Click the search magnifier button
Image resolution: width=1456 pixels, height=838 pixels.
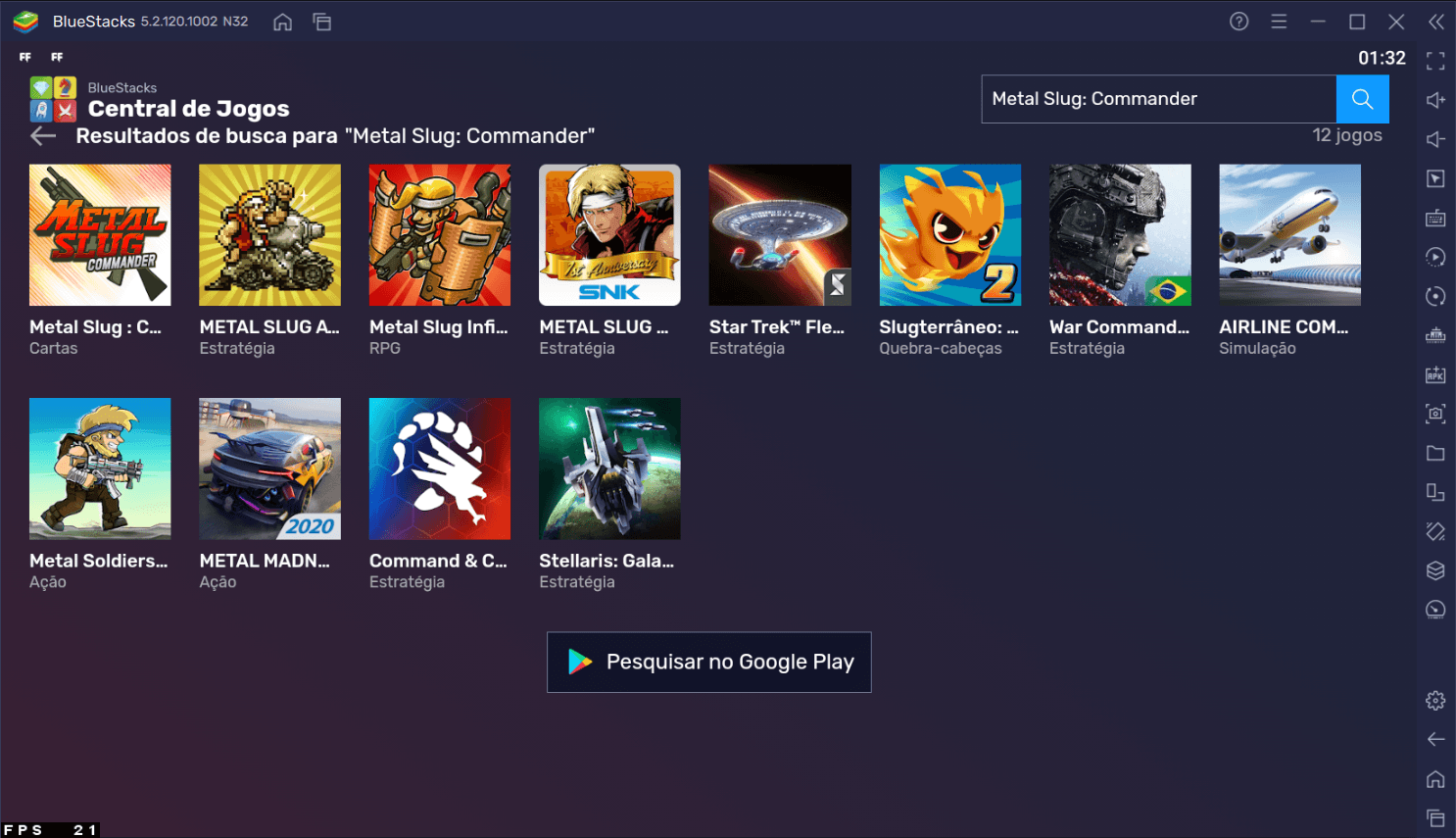point(1362,99)
